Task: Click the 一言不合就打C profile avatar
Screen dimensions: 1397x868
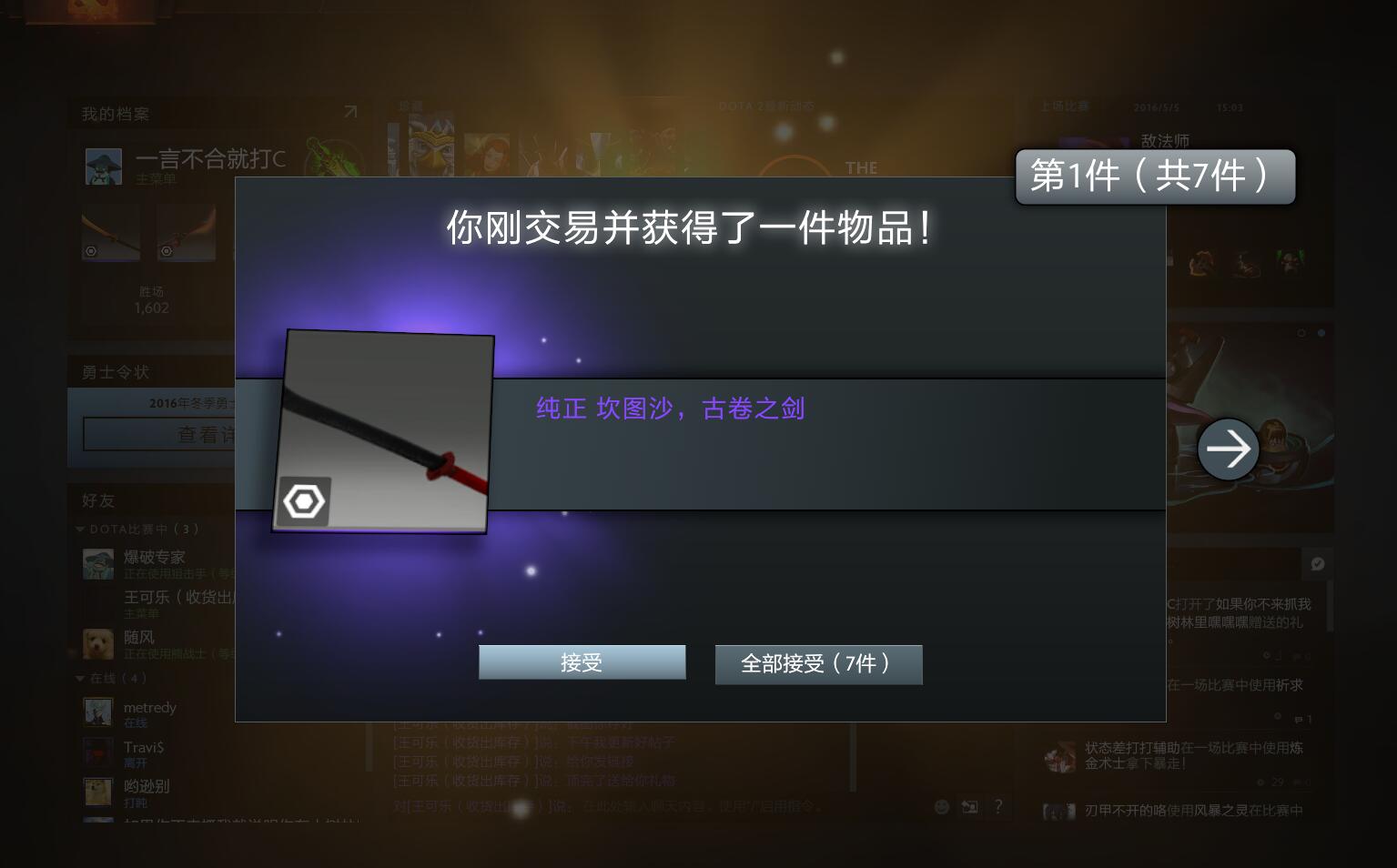Action: (x=103, y=167)
